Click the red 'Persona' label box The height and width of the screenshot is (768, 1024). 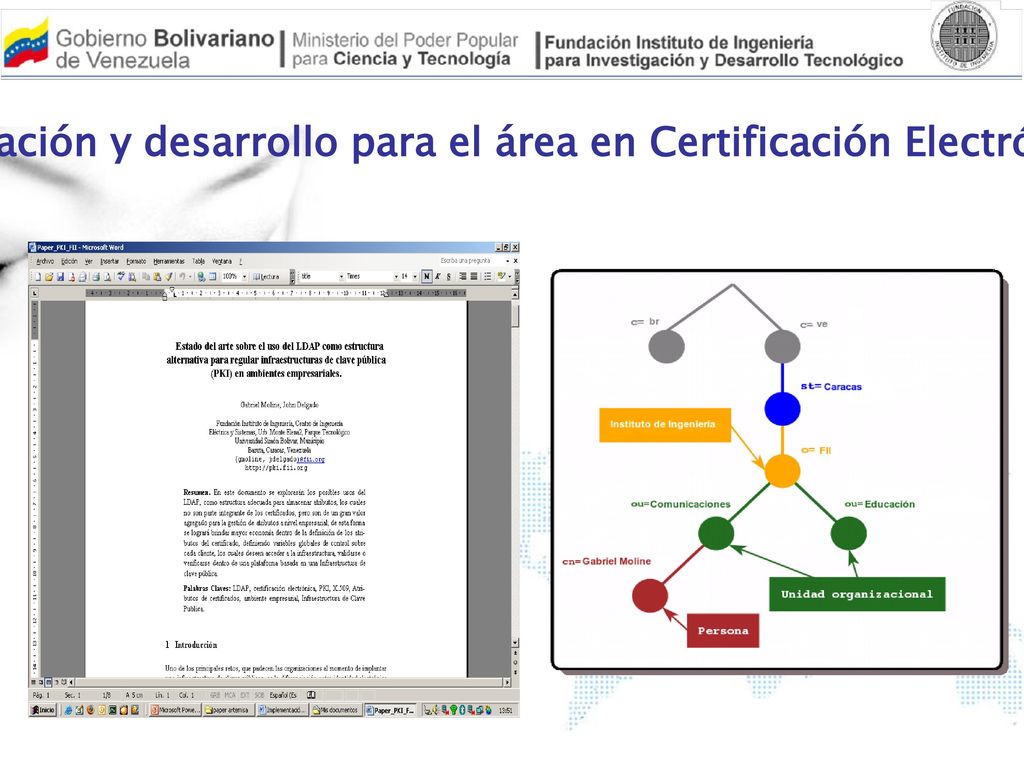point(723,630)
